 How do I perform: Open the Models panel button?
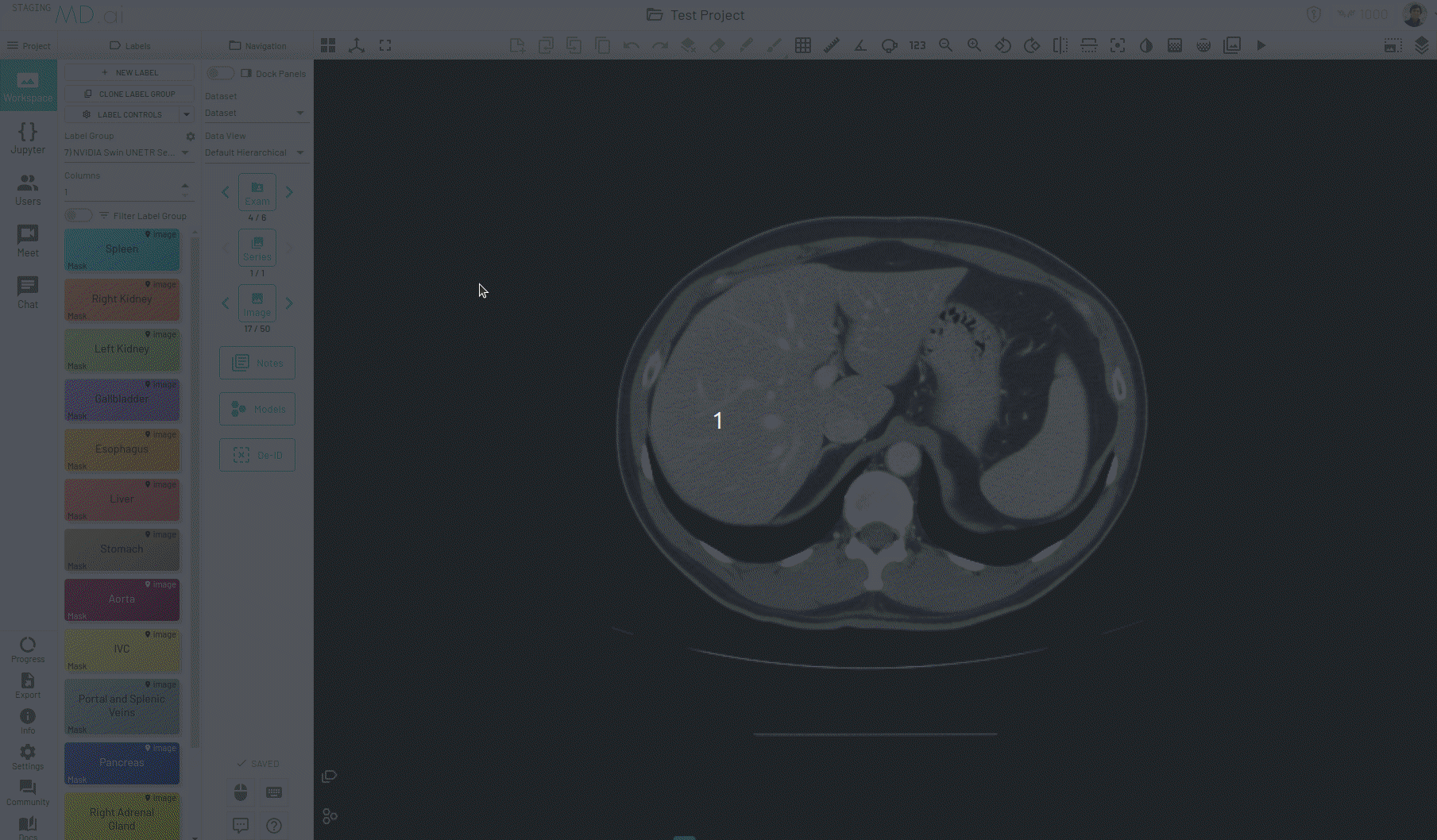[x=257, y=409]
